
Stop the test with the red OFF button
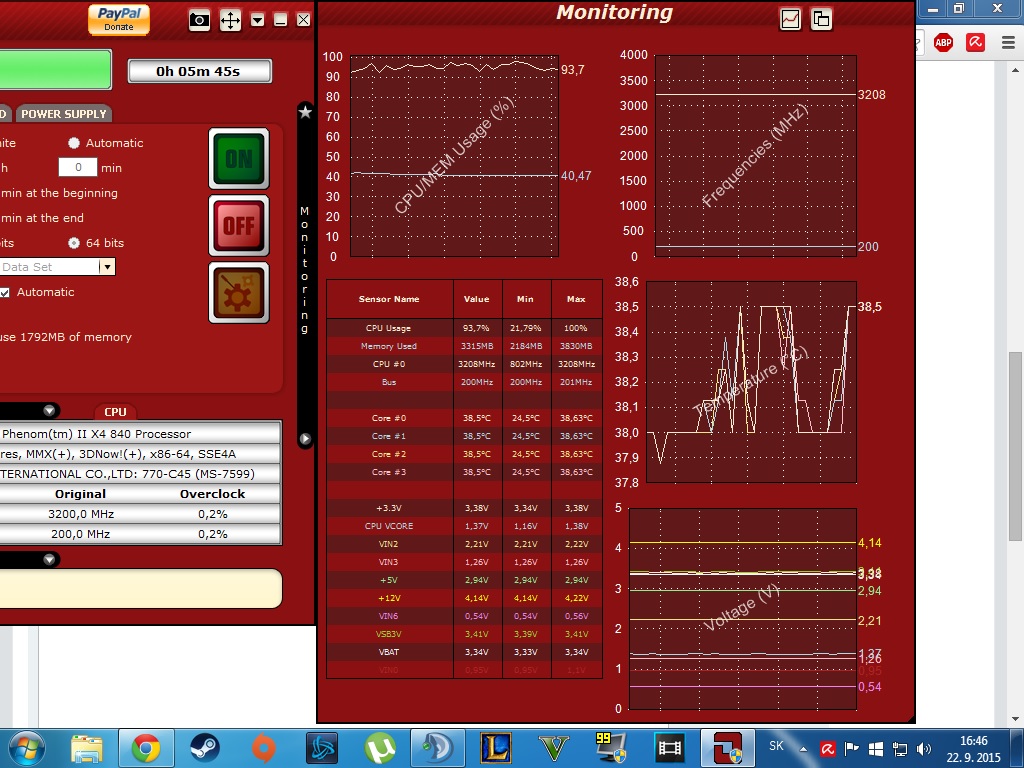coord(239,226)
